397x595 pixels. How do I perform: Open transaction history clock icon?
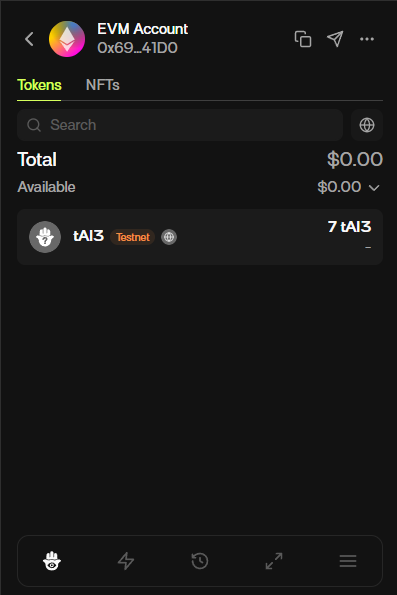[200, 561]
